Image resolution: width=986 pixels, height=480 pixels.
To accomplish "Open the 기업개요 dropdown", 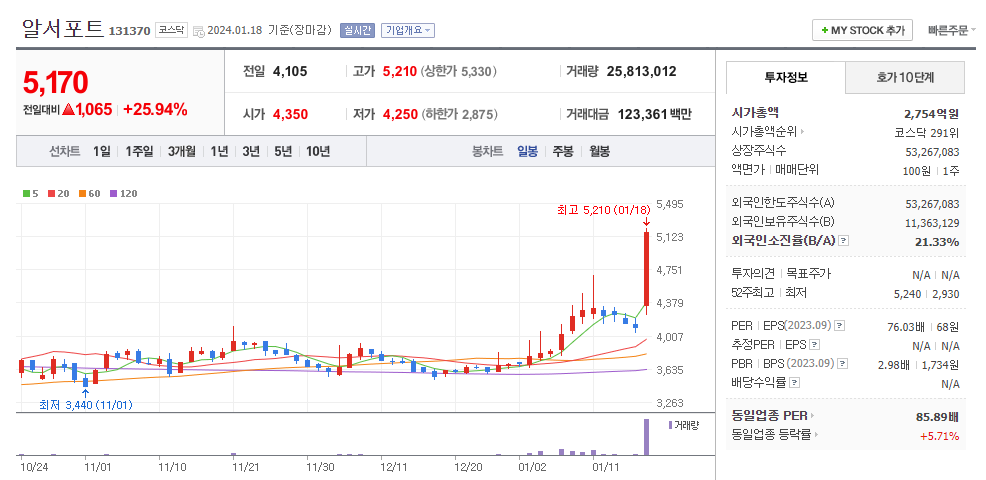I will pyautogui.click(x=407, y=30).
